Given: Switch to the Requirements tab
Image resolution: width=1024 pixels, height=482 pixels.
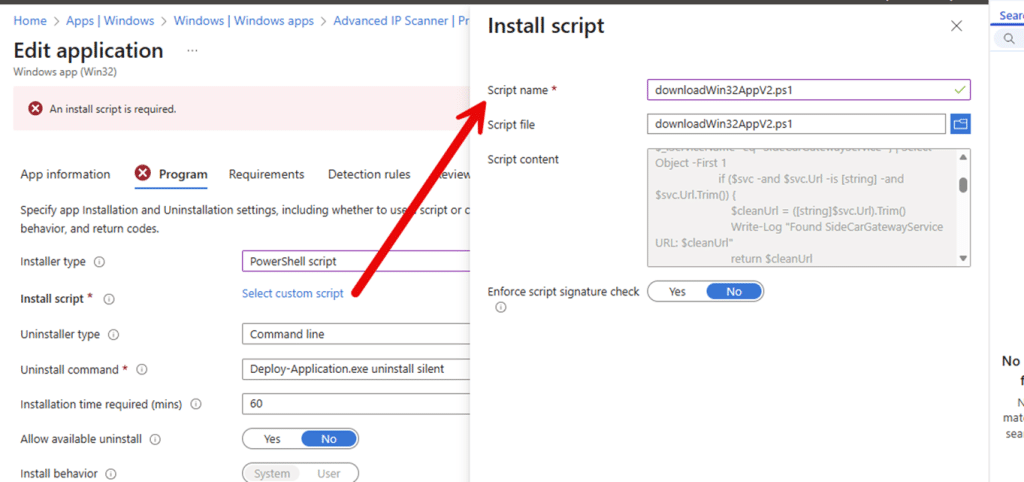Looking at the screenshot, I should (266, 174).
